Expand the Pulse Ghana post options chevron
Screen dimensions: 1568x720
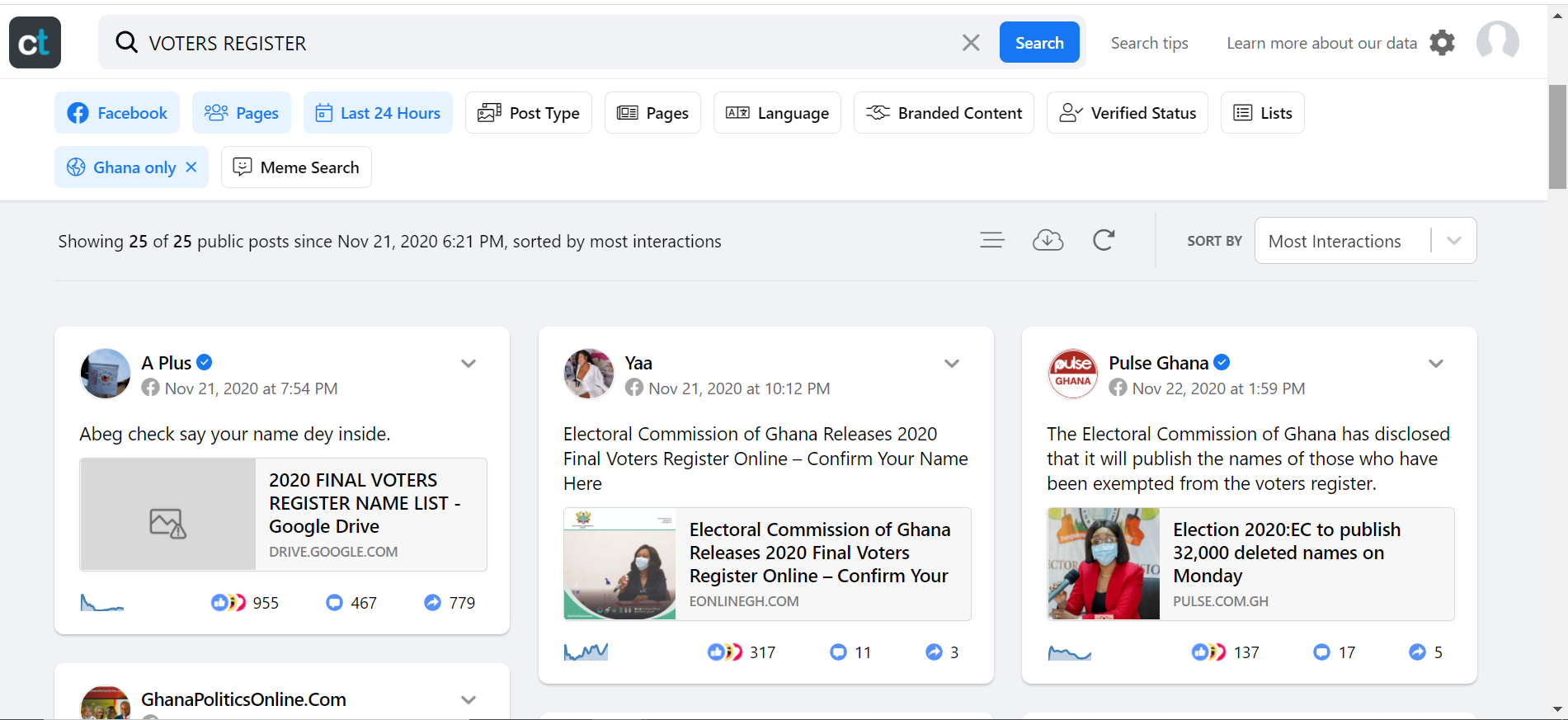click(1436, 364)
